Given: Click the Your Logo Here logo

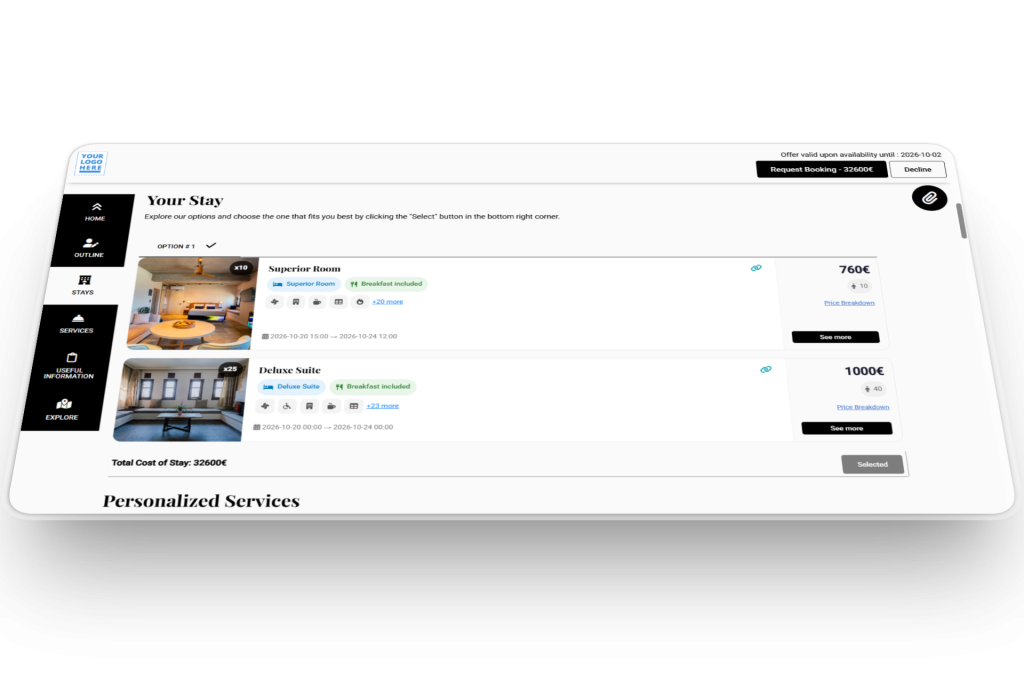Looking at the screenshot, I should coord(91,163).
